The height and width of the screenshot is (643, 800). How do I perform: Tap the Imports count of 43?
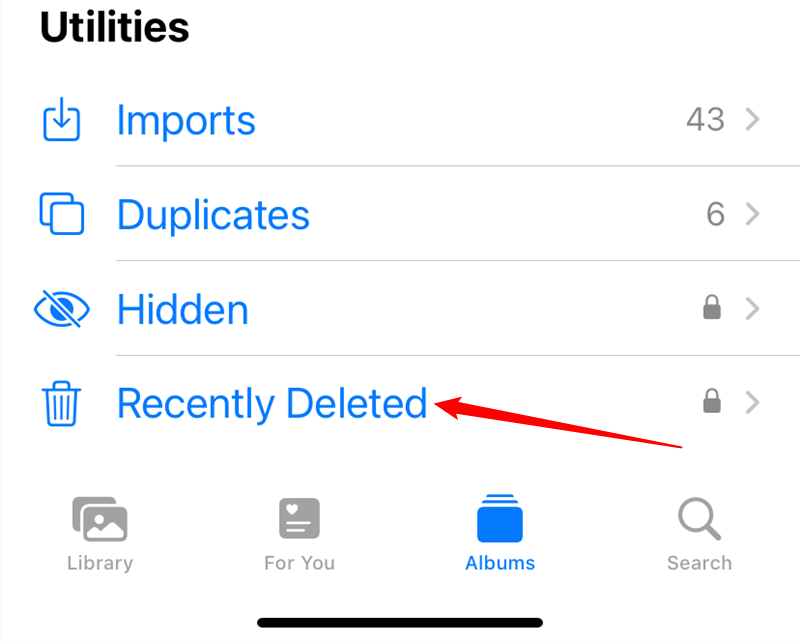click(x=705, y=120)
